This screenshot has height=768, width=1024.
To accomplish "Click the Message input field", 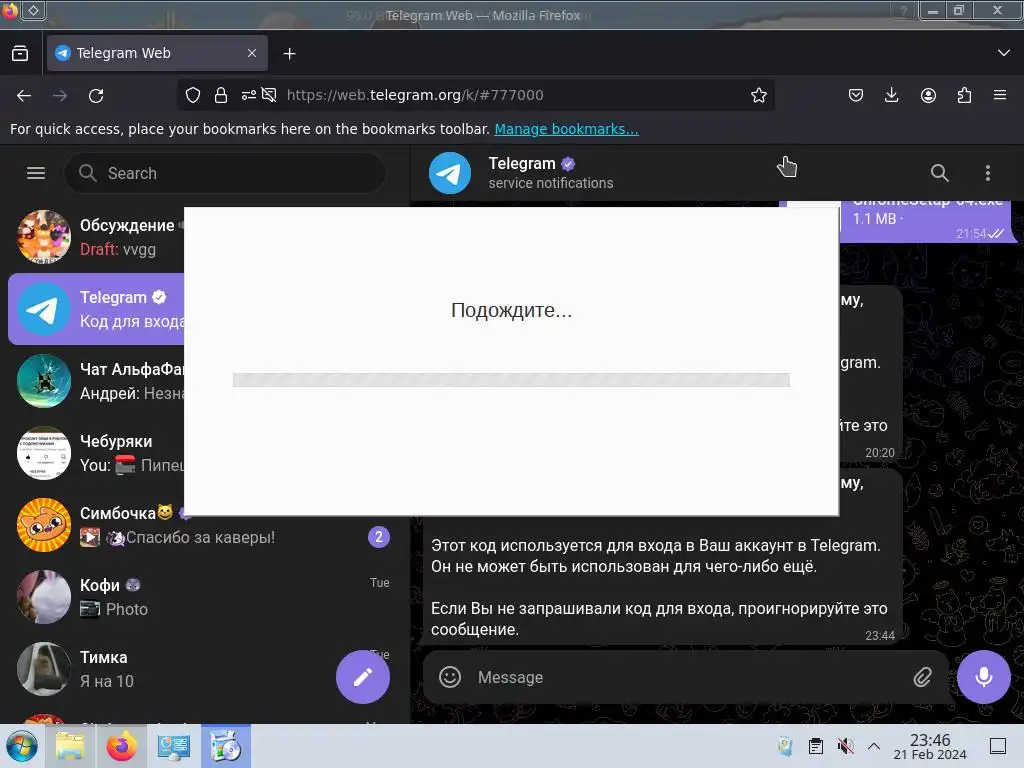I will [x=686, y=677].
